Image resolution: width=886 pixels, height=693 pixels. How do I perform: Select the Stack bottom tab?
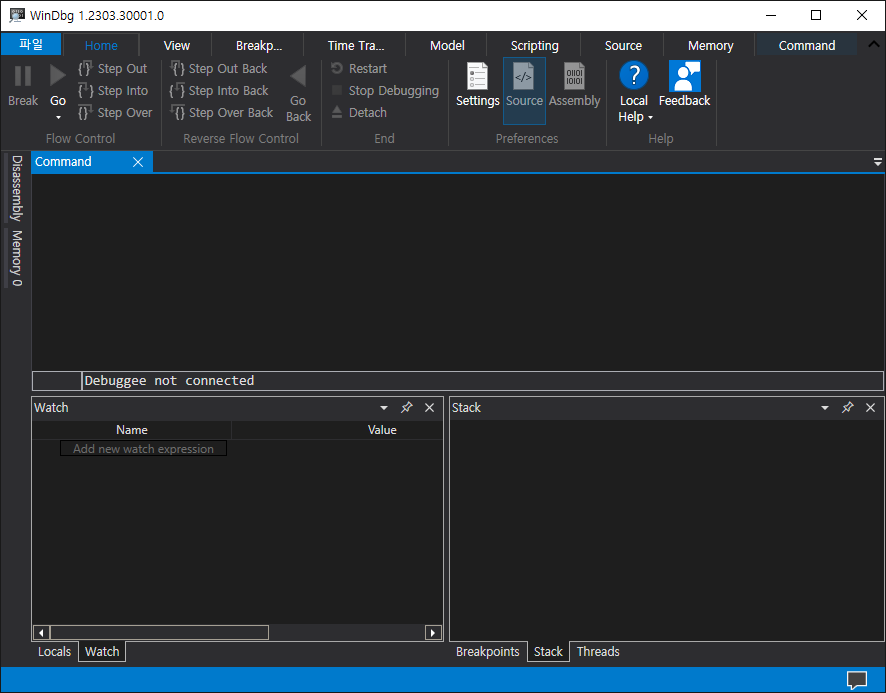(x=548, y=652)
